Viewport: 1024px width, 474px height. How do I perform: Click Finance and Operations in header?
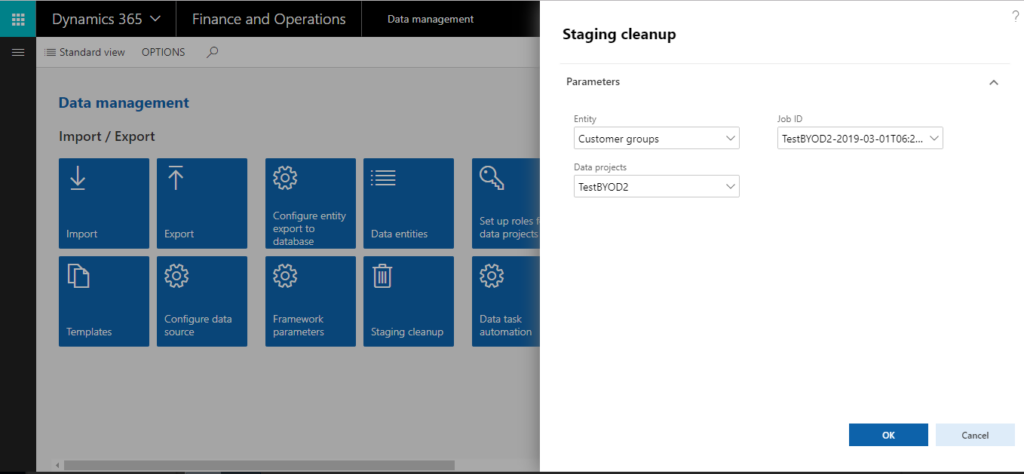click(268, 19)
